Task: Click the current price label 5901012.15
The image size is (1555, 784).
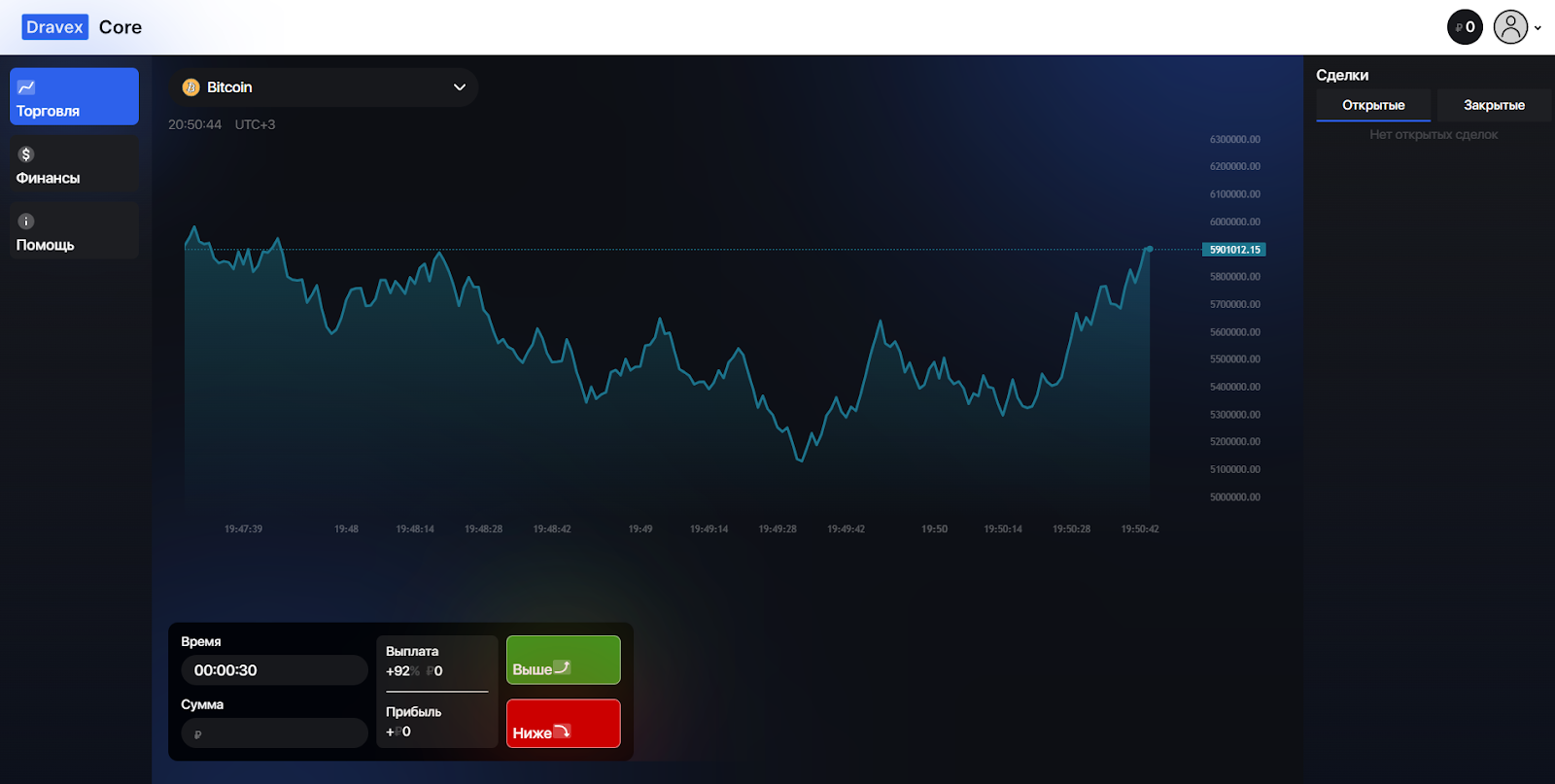Action: coord(1234,250)
